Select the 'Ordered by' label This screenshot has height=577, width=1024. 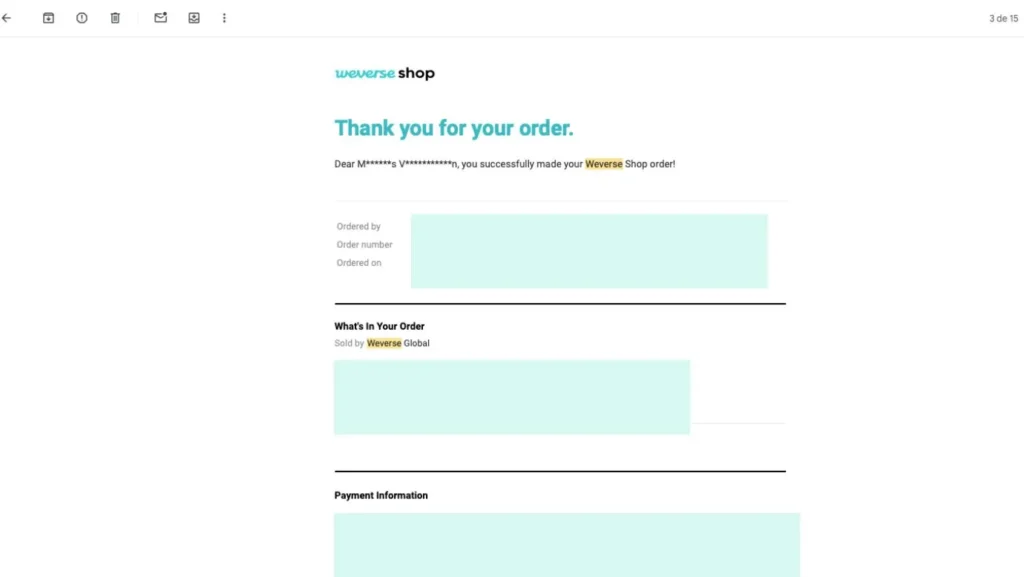[x=359, y=226]
